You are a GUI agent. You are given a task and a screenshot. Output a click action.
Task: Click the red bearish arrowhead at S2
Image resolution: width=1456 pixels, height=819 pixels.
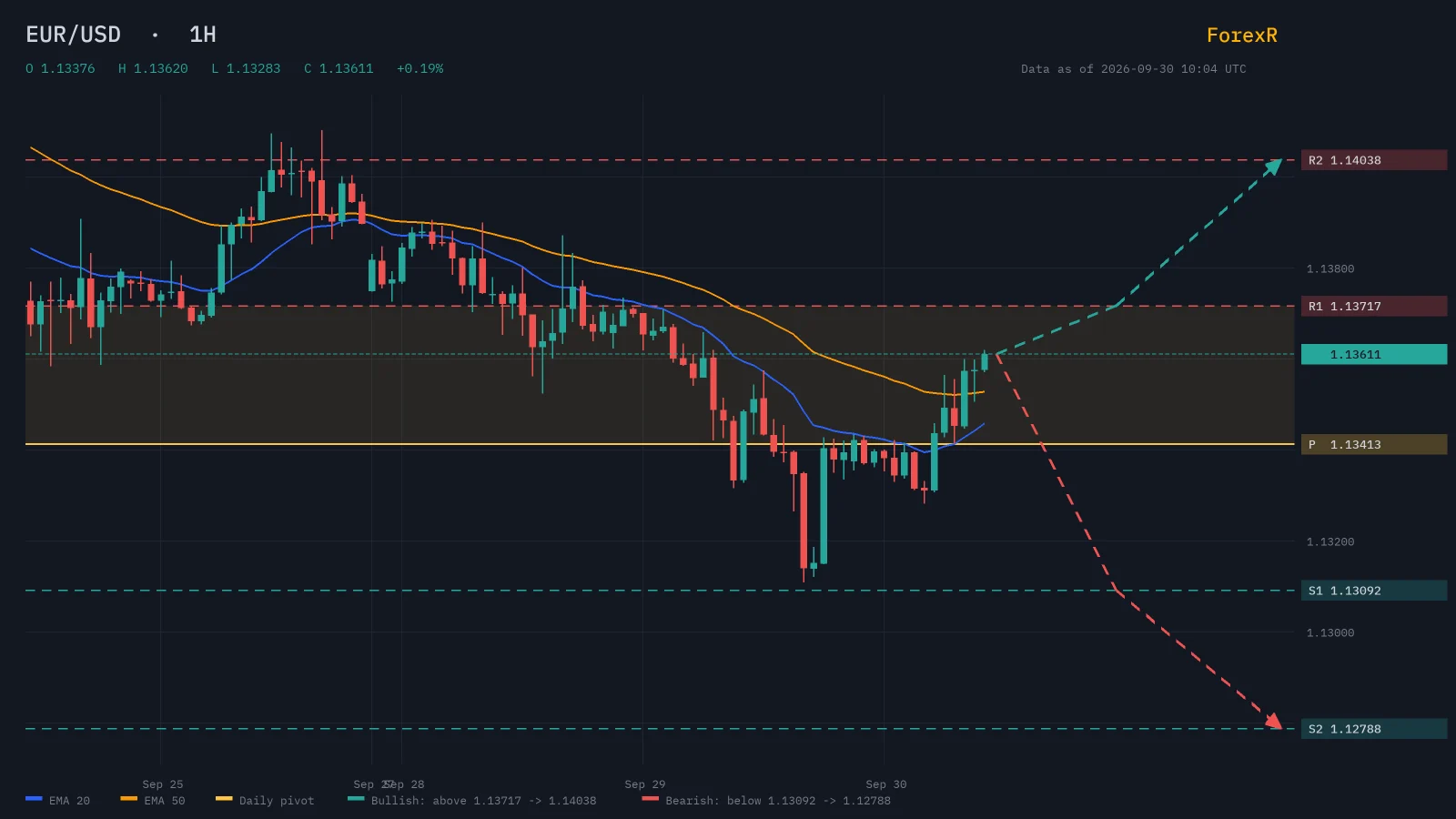point(1273,722)
